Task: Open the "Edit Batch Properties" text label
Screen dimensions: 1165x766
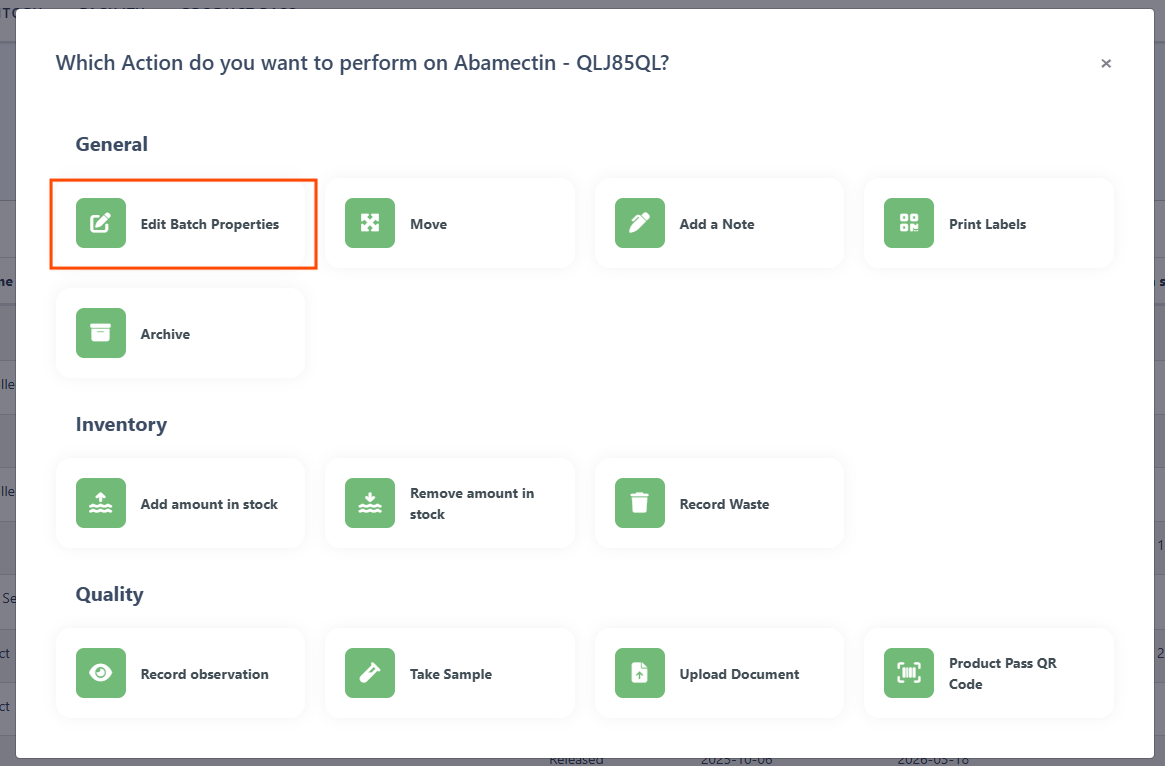Action: tap(210, 224)
